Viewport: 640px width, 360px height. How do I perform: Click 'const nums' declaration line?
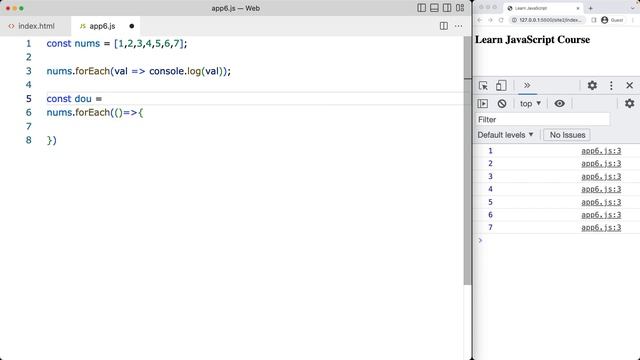pos(117,44)
